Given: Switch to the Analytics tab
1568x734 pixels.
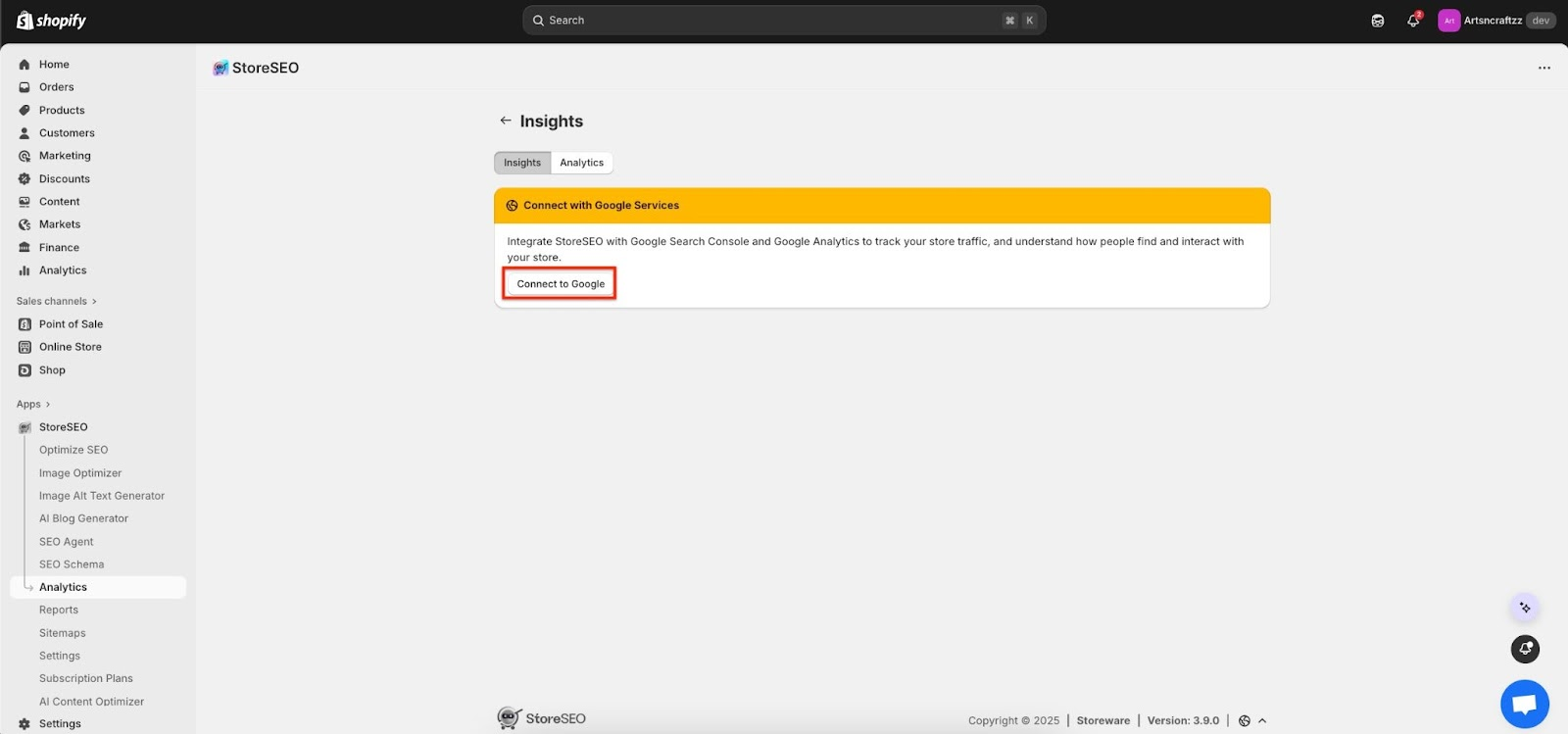Looking at the screenshot, I should click(582, 163).
